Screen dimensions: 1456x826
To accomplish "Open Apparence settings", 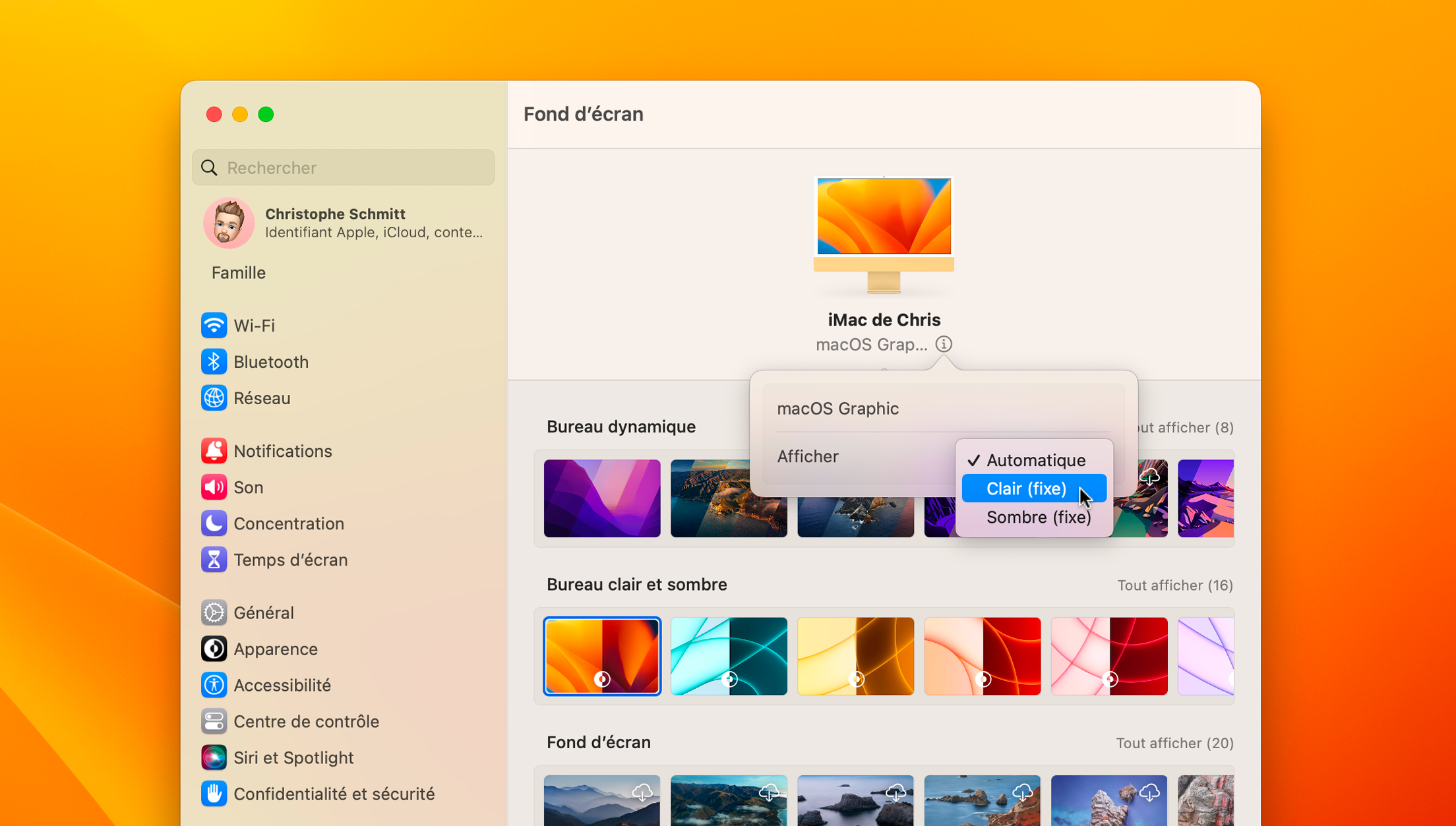I will (x=275, y=649).
